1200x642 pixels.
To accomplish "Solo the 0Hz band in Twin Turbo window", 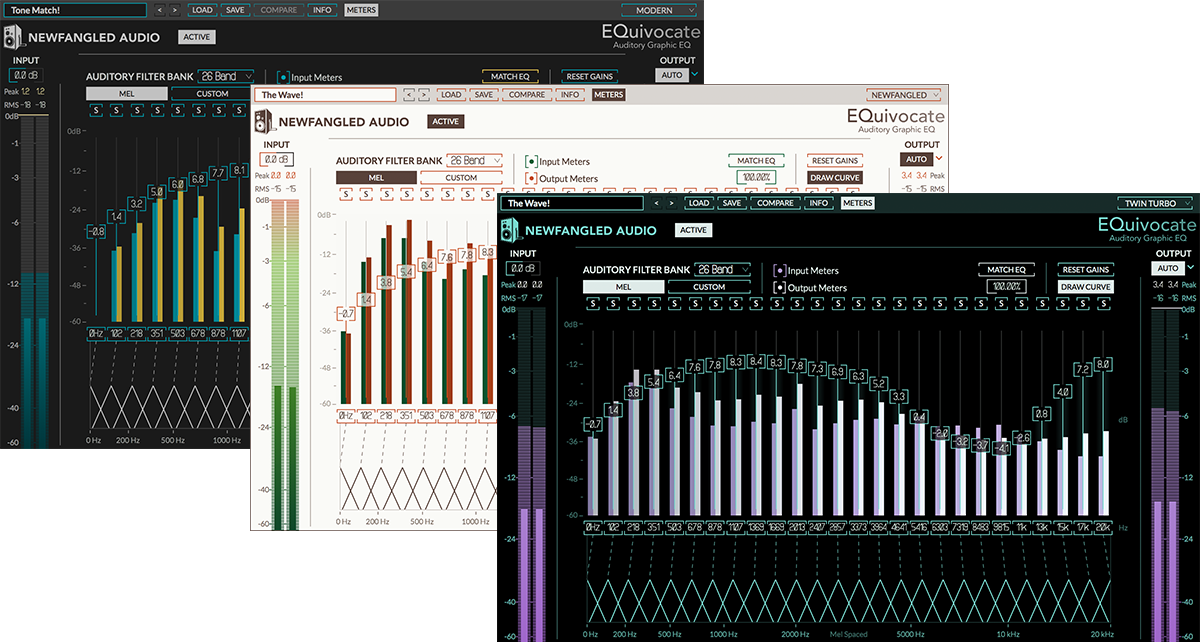I will (x=594, y=303).
